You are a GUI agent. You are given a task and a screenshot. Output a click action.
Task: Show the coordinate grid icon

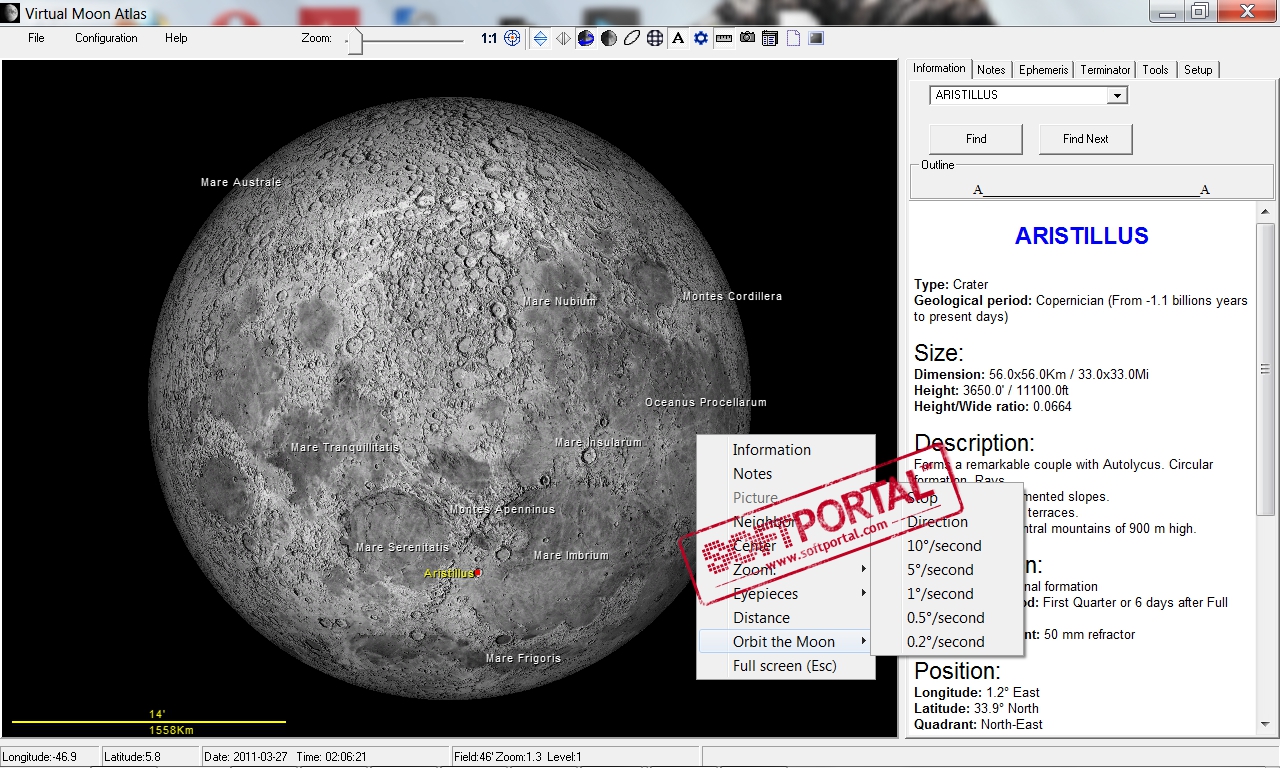[655, 38]
